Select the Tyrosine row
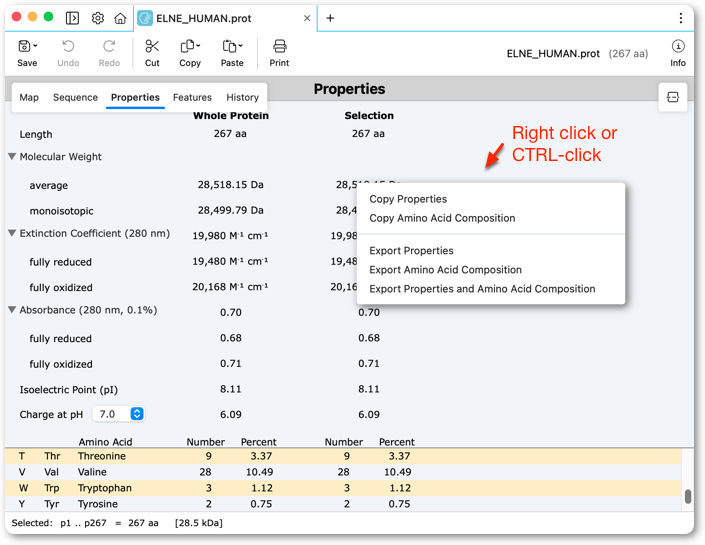 point(344,504)
